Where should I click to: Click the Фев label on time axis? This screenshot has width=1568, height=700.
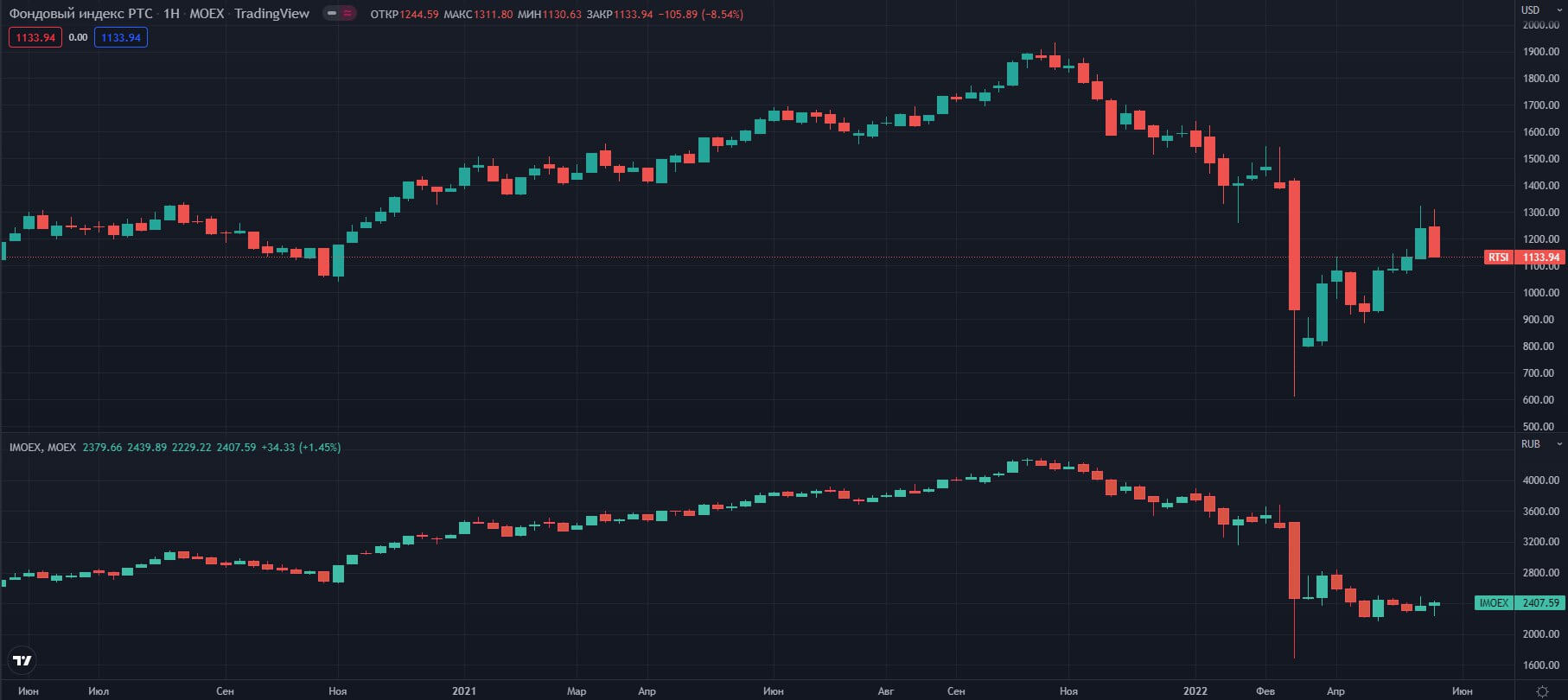tap(1265, 691)
